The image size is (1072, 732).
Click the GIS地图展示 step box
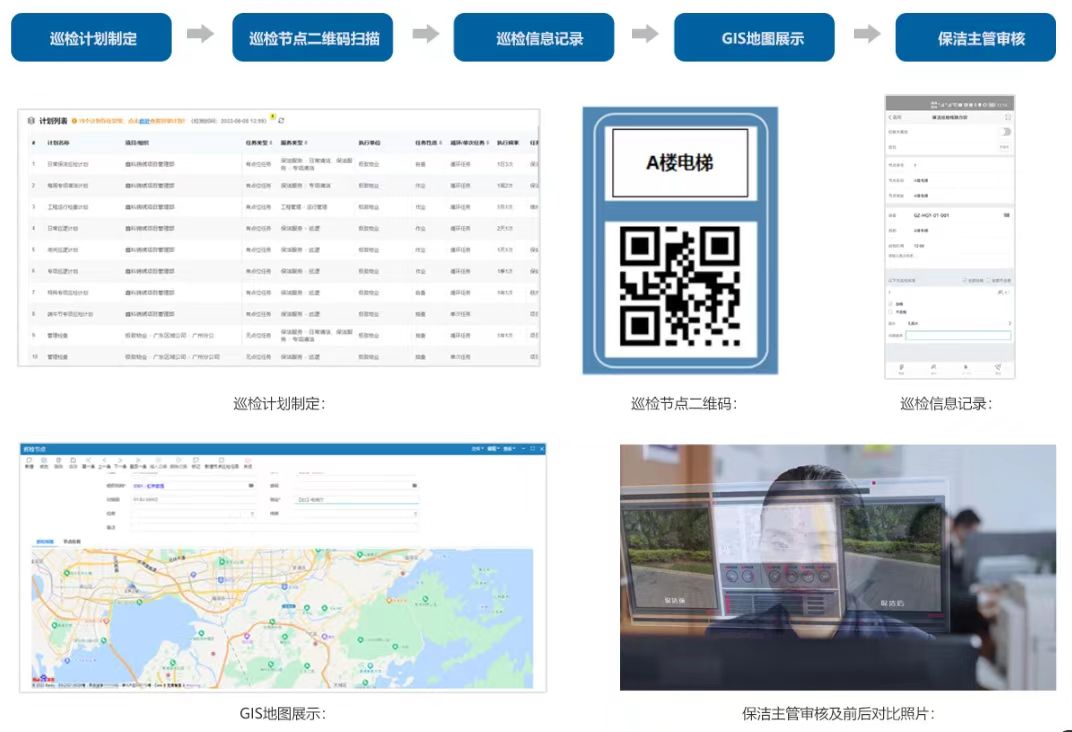pyautogui.click(x=755, y=38)
